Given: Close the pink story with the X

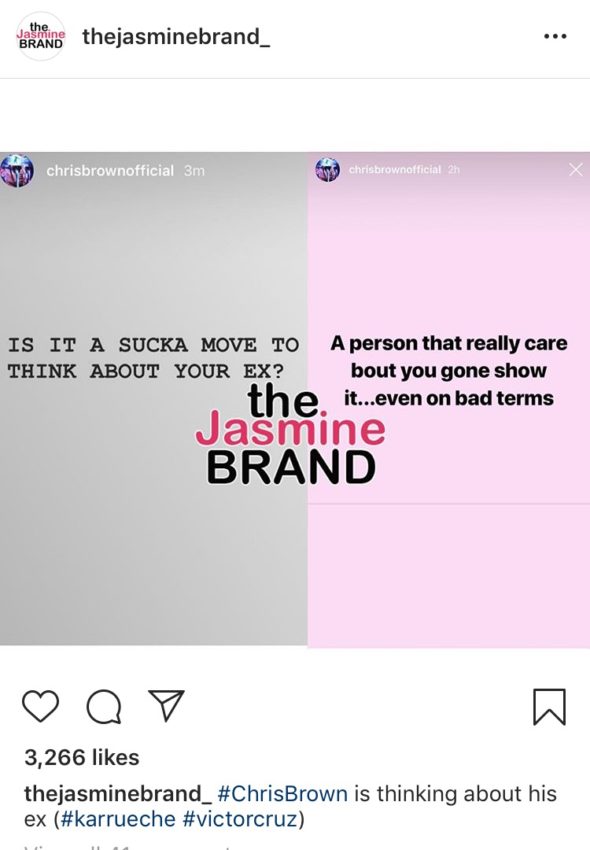Looking at the screenshot, I should (x=576, y=170).
